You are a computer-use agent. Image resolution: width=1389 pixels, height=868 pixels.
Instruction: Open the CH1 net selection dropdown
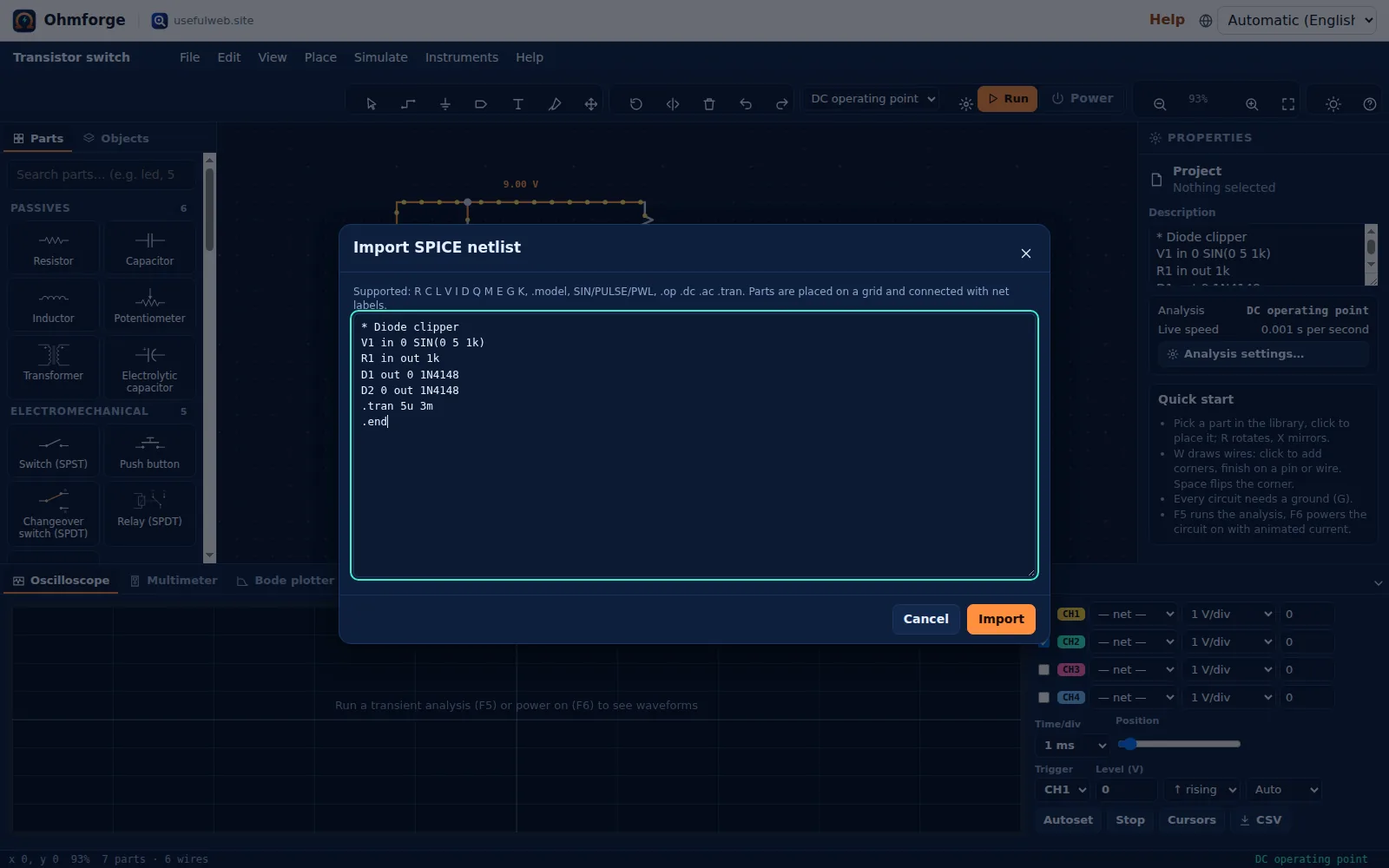pos(1134,614)
